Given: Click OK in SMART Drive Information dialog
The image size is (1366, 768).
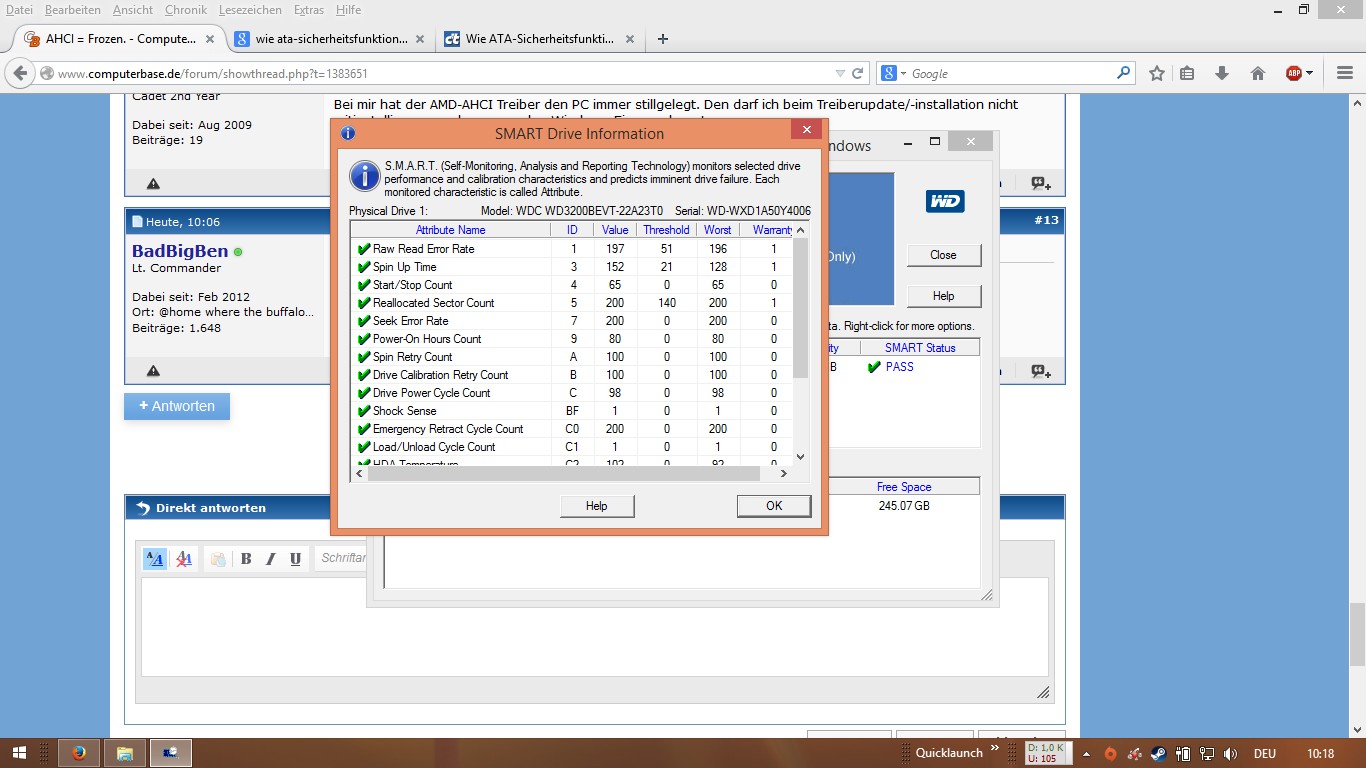Looking at the screenshot, I should tap(774, 506).
